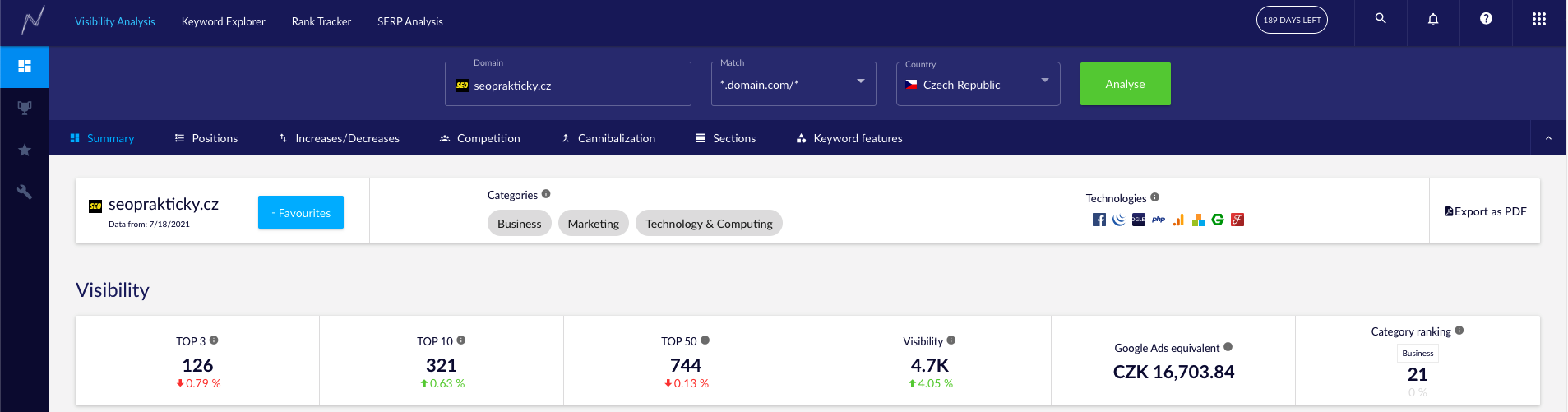Click the Business category chip

(520, 223)
